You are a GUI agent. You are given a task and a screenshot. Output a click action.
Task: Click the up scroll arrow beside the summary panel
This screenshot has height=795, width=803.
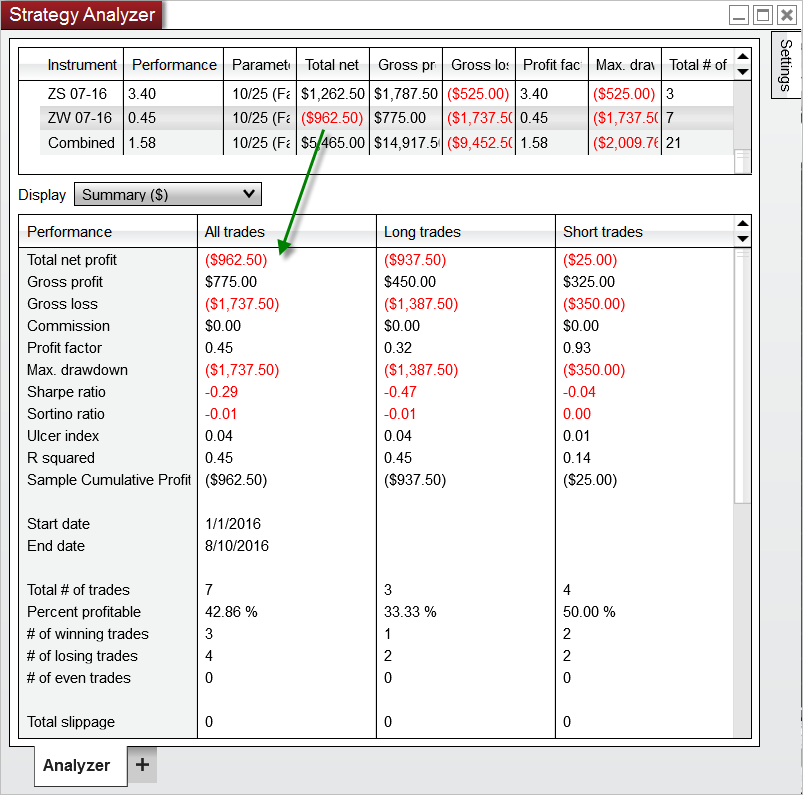click(x=741, y=224)
